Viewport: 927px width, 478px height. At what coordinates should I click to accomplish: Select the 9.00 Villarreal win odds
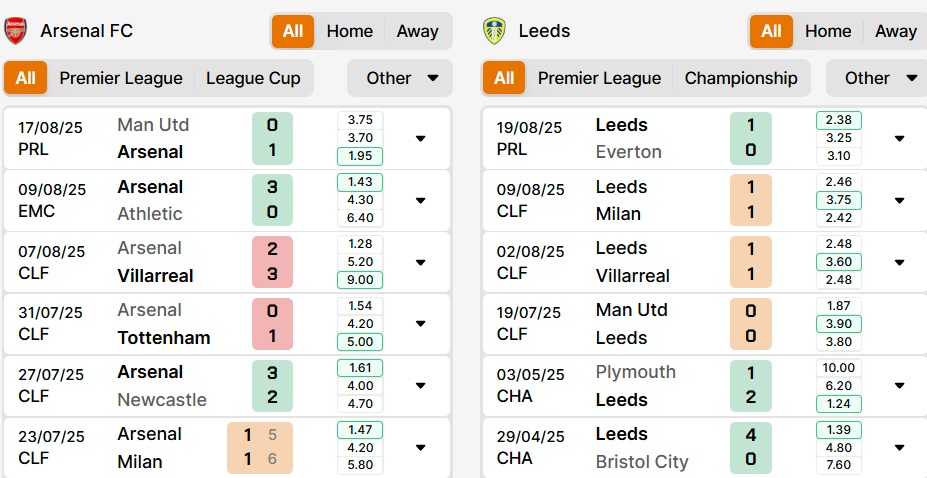[360, 279]
